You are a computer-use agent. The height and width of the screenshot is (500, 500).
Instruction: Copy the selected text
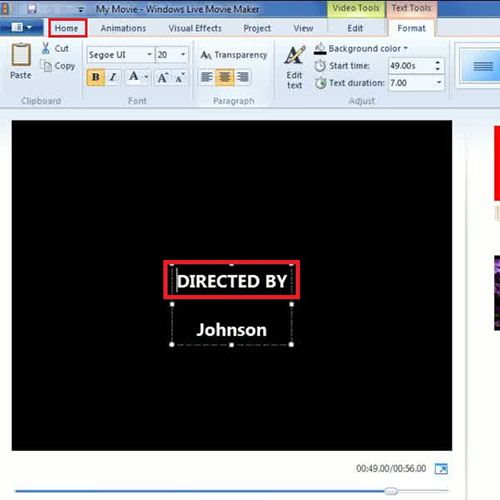pyautogui.click(x=58, y=66)
